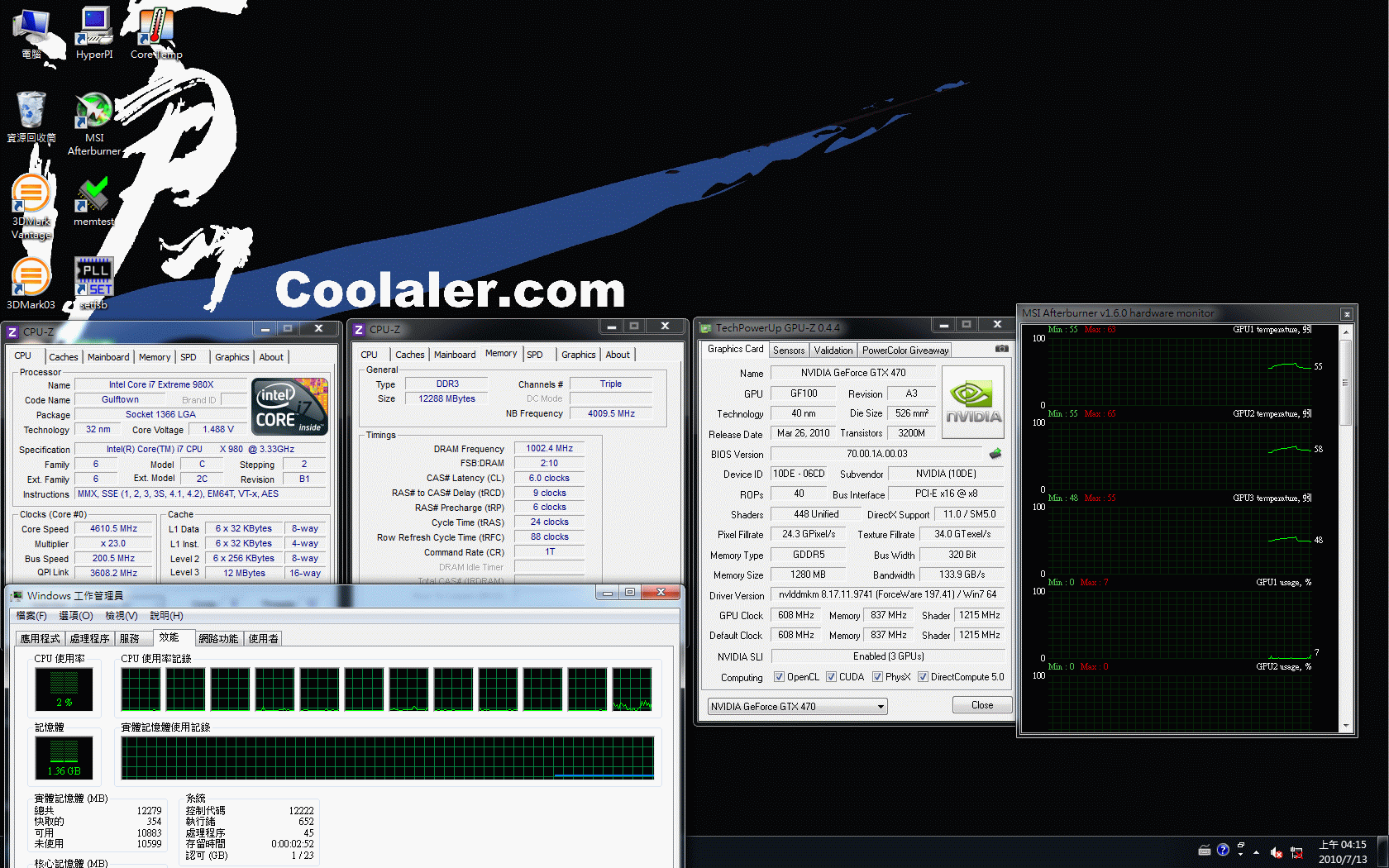1389x868 pixels.
Task: Open the Computer desktop icon
Action: 31,33
